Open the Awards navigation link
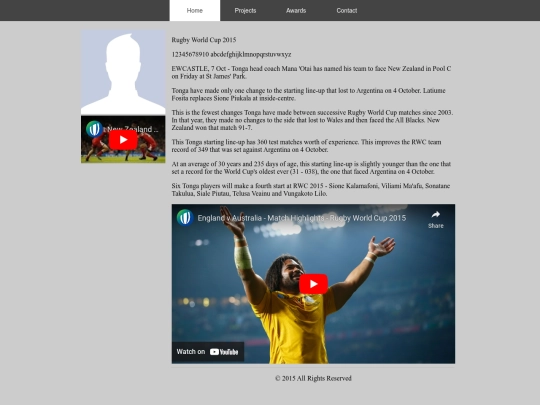Screen dimensions: 540x405 [296, 10]
